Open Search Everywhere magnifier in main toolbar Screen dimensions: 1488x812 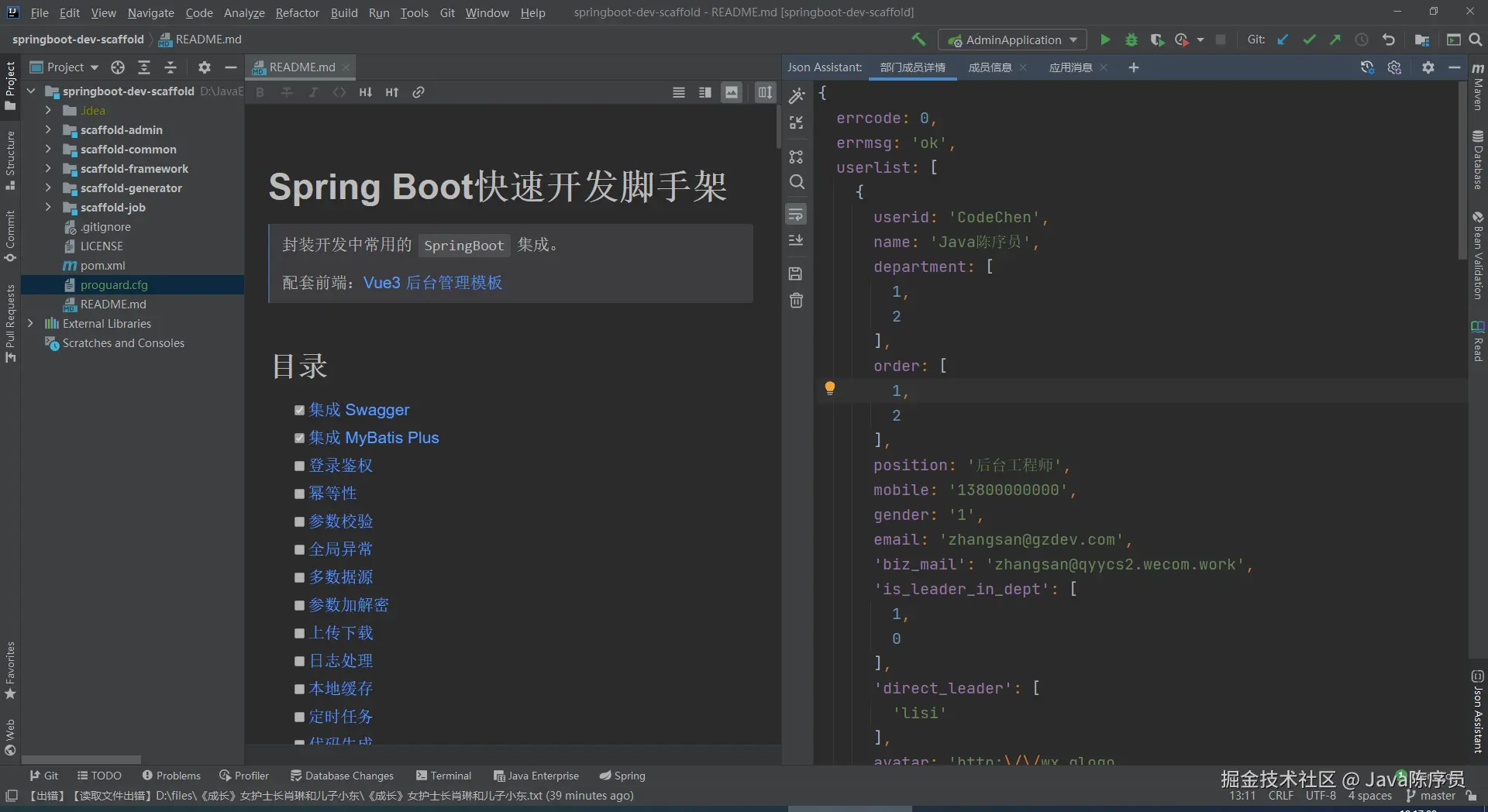[1476, 40]
